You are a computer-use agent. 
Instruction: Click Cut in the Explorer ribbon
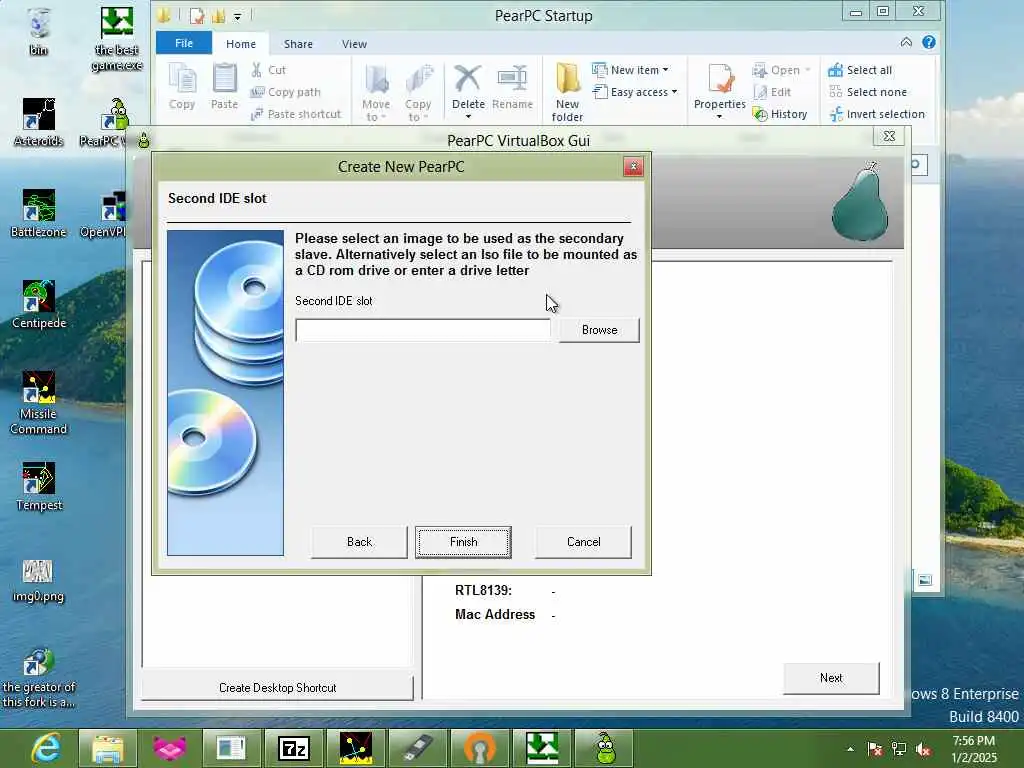pyautogui.click(x=268, y=70)
